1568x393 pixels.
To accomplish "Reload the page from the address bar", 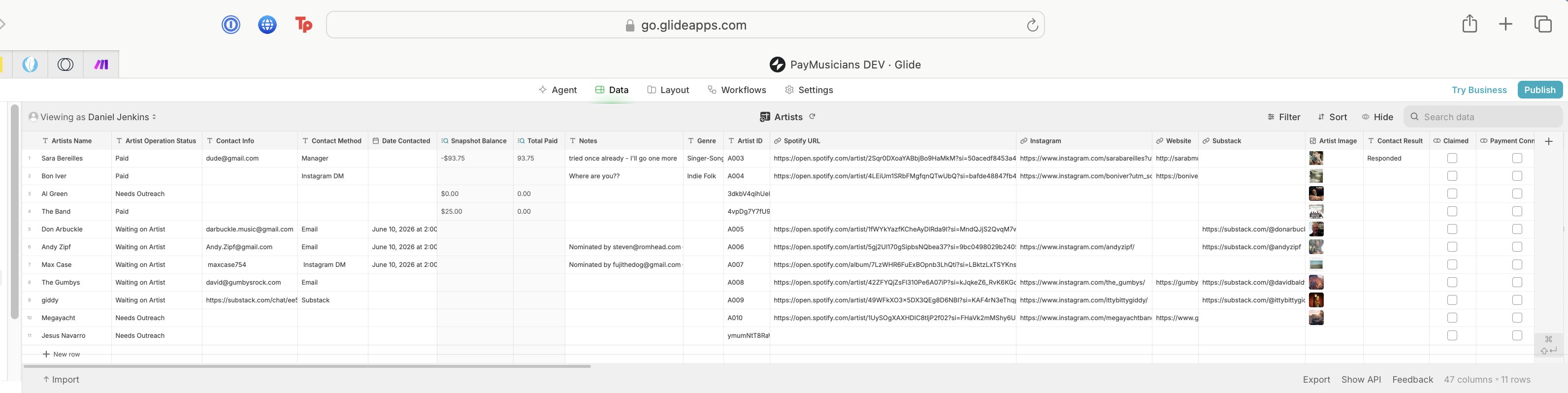I will click(1032, 25).
